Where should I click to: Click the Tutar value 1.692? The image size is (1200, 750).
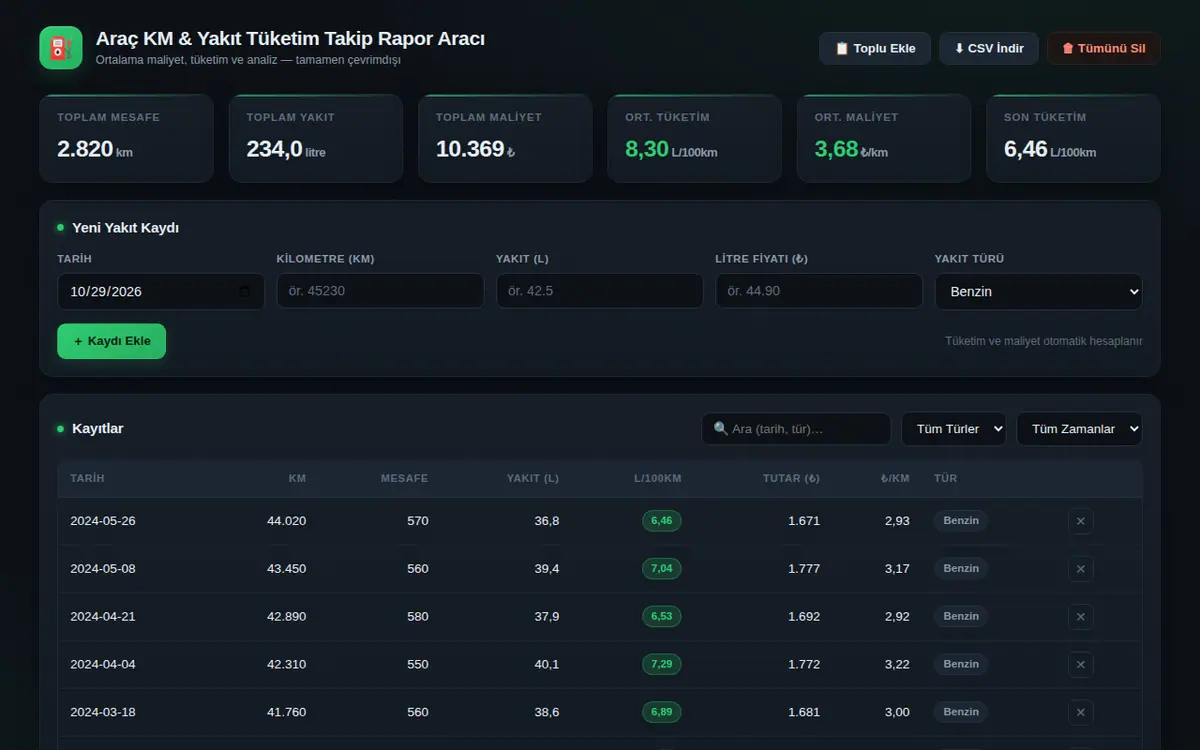(803, 617)
